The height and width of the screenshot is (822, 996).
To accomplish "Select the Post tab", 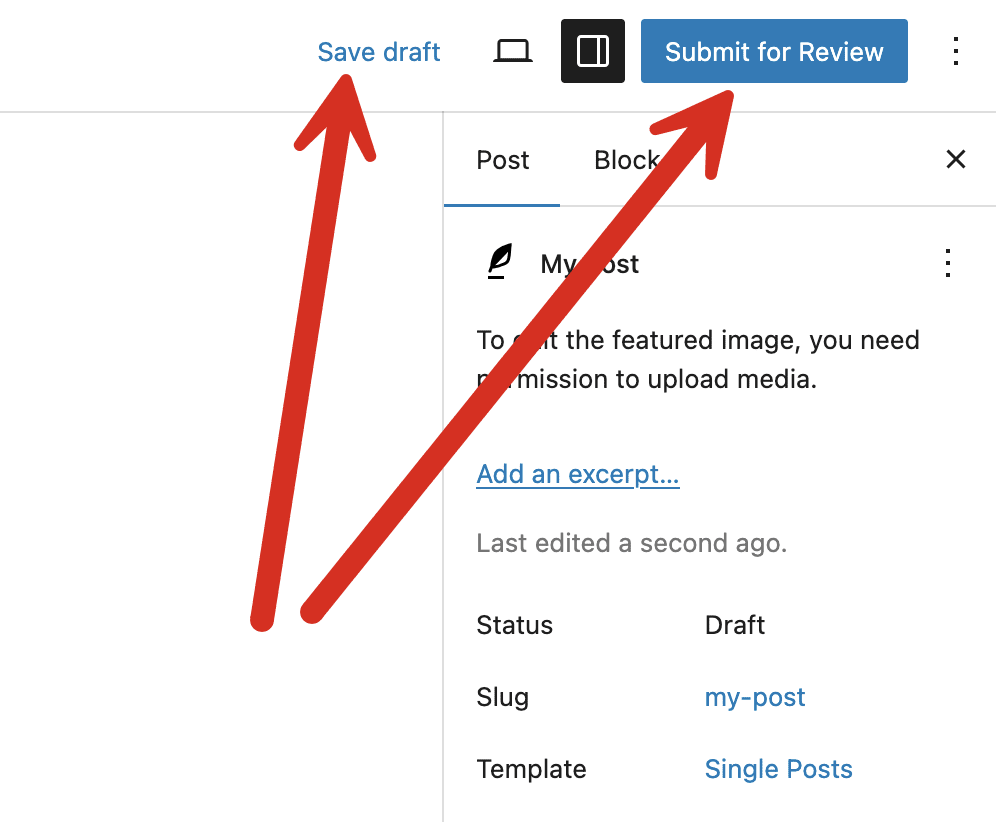I will [502, 159].
